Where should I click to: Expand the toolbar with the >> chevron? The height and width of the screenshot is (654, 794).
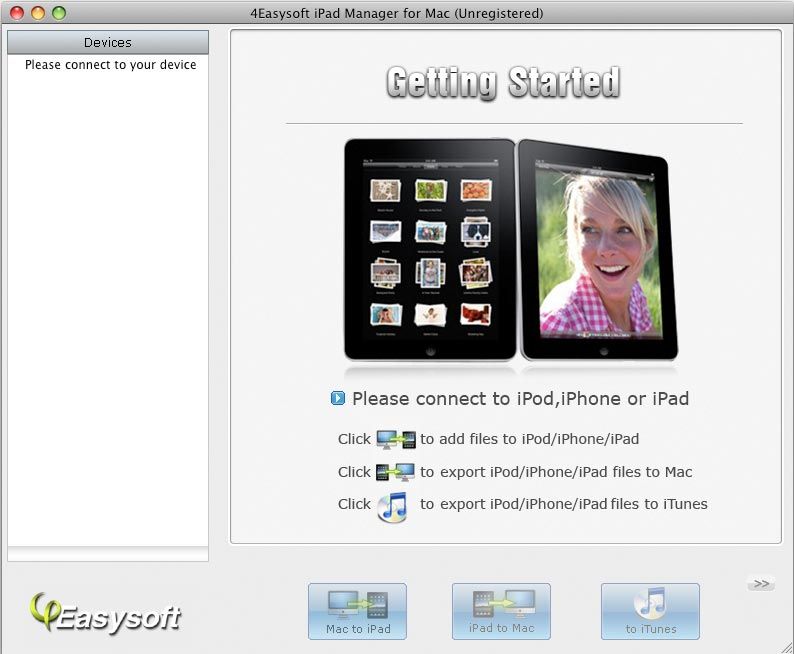click(761, 584)
